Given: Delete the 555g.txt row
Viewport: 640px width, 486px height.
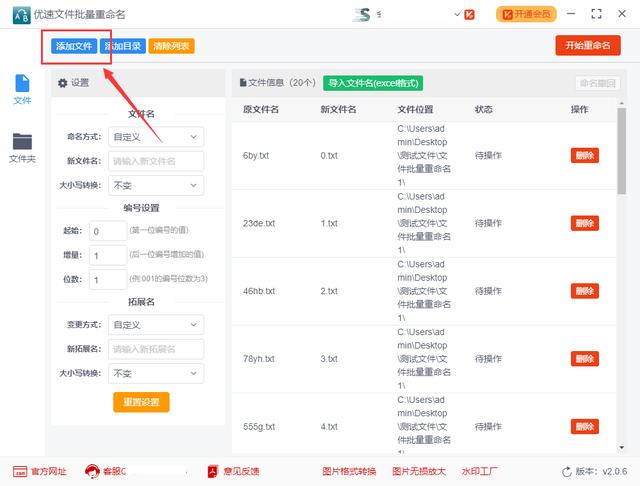Looking at the screenshot, I should click(584, 426).
